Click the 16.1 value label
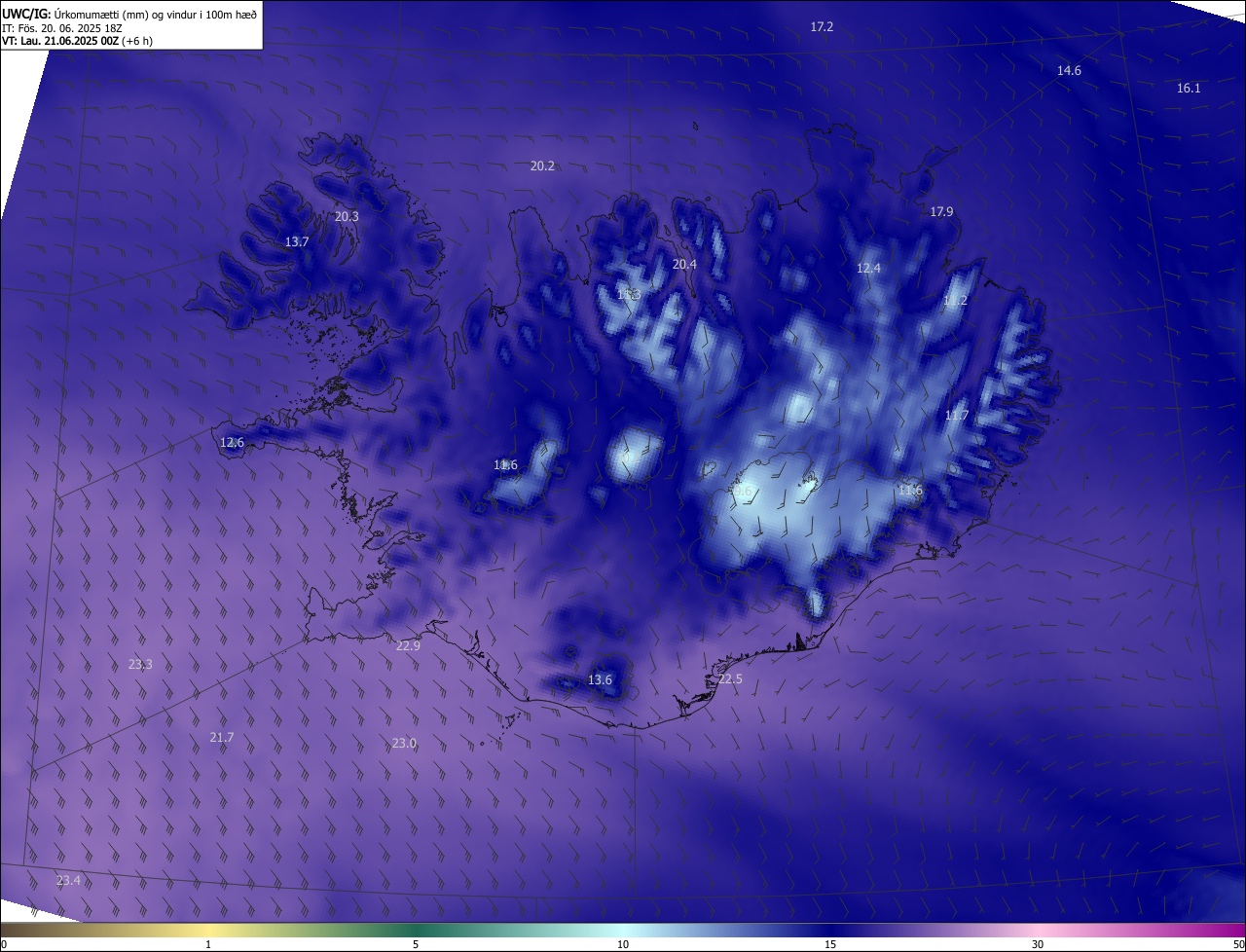This screenshot has height=952, width=1246. pos(1189,88)
